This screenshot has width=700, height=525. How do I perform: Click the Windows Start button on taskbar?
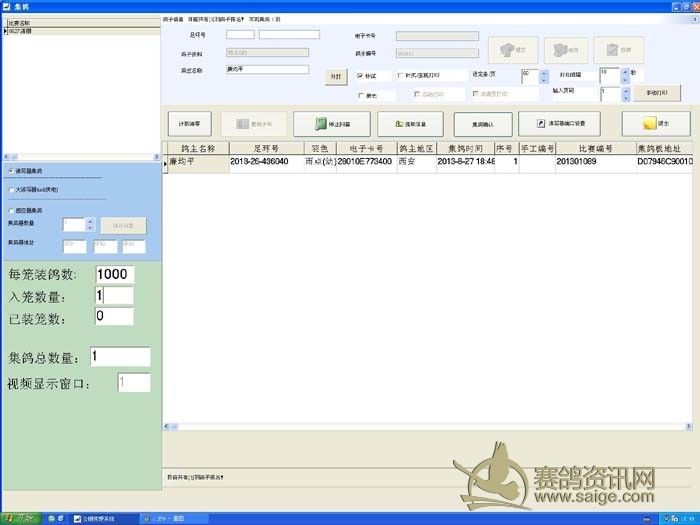(x=19, y=518)
